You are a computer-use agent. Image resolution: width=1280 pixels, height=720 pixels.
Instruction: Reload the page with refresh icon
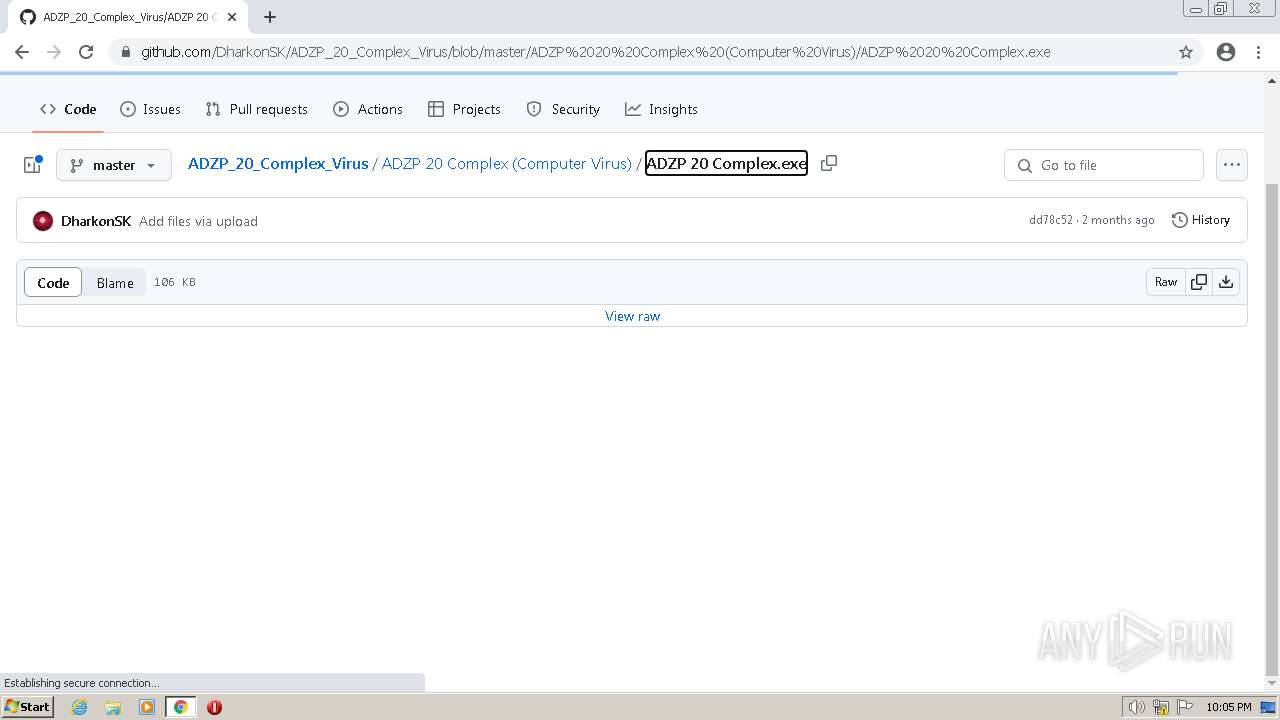tap(86, 52)
